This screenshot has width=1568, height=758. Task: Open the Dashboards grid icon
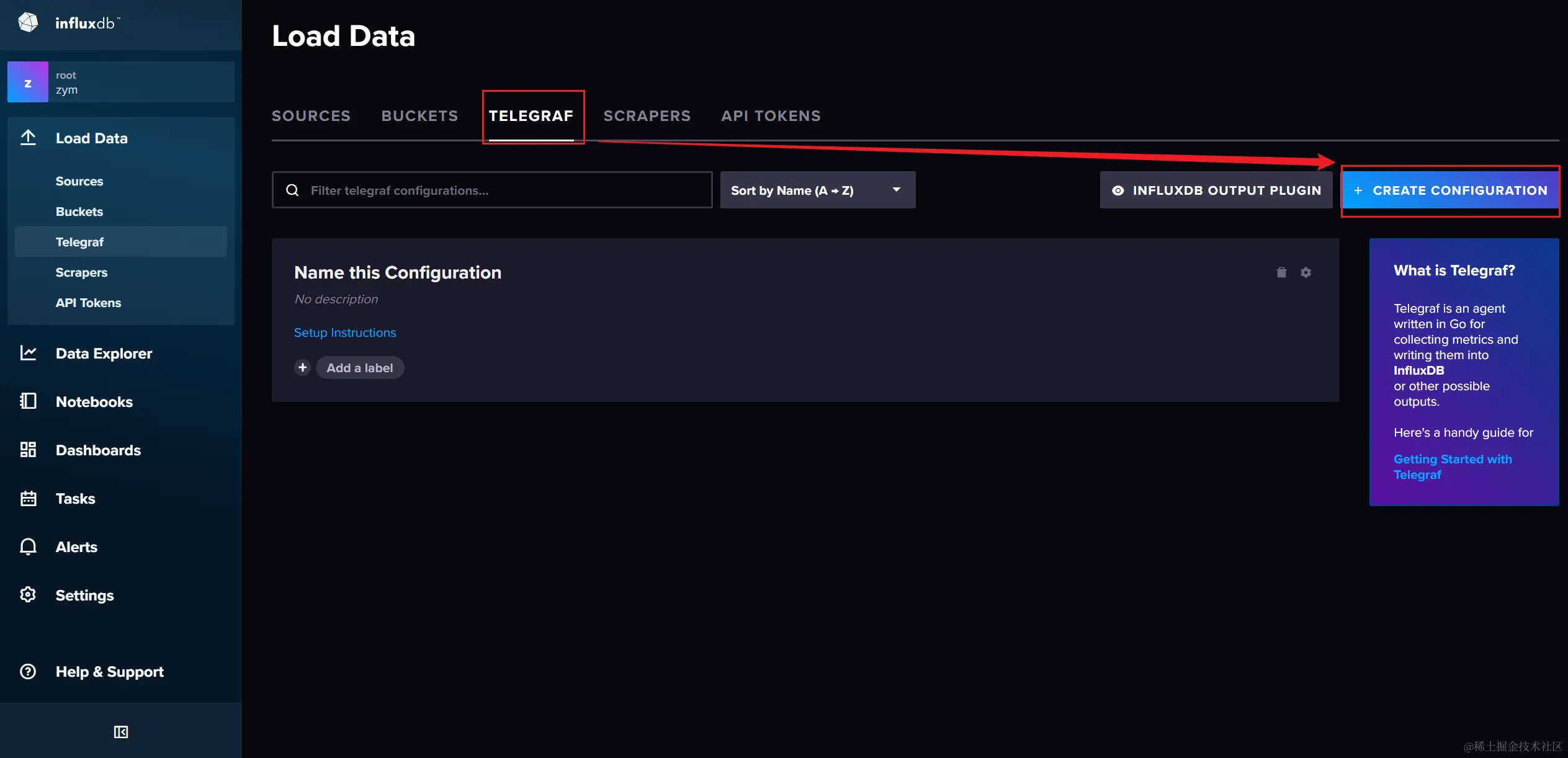tap(28, 450)
